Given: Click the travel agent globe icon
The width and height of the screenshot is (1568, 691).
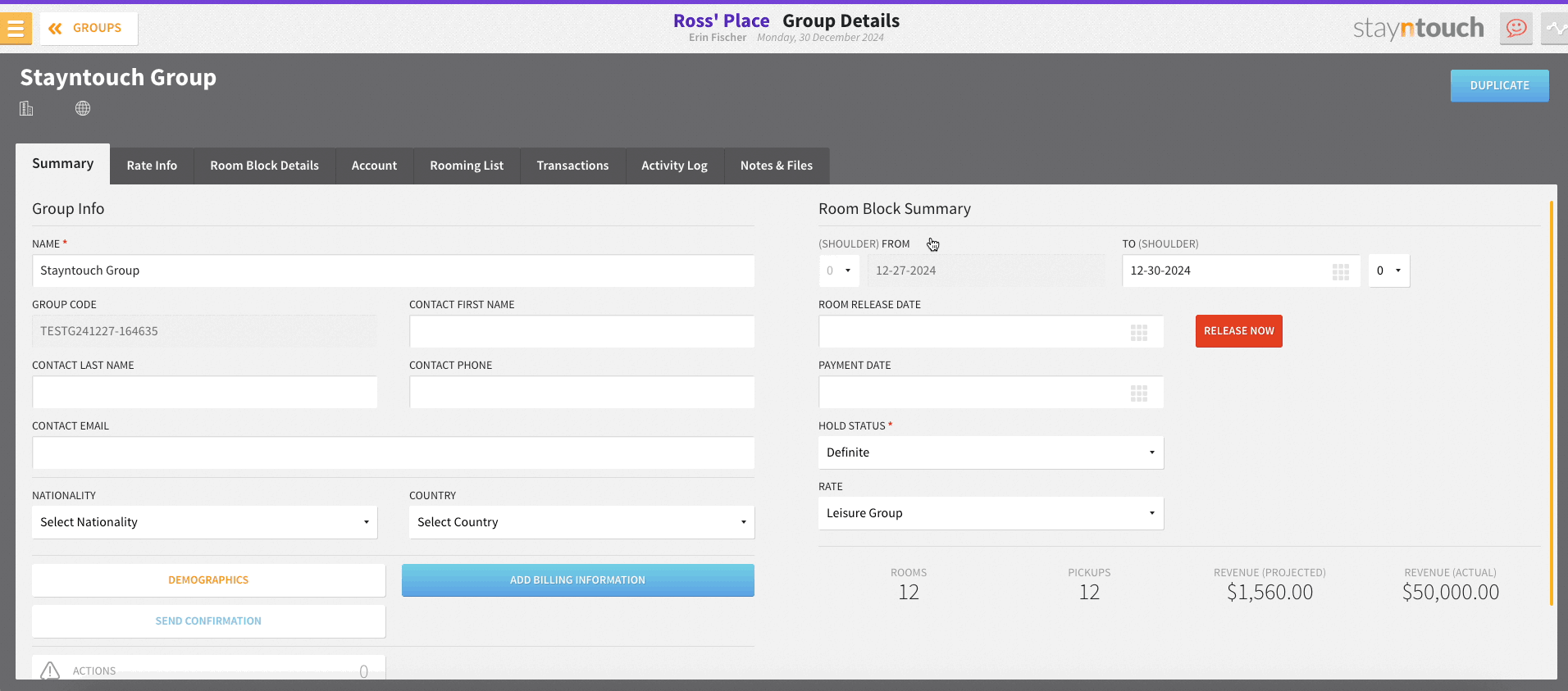Looking at the screenshot, I should click(x=83, y=108).
